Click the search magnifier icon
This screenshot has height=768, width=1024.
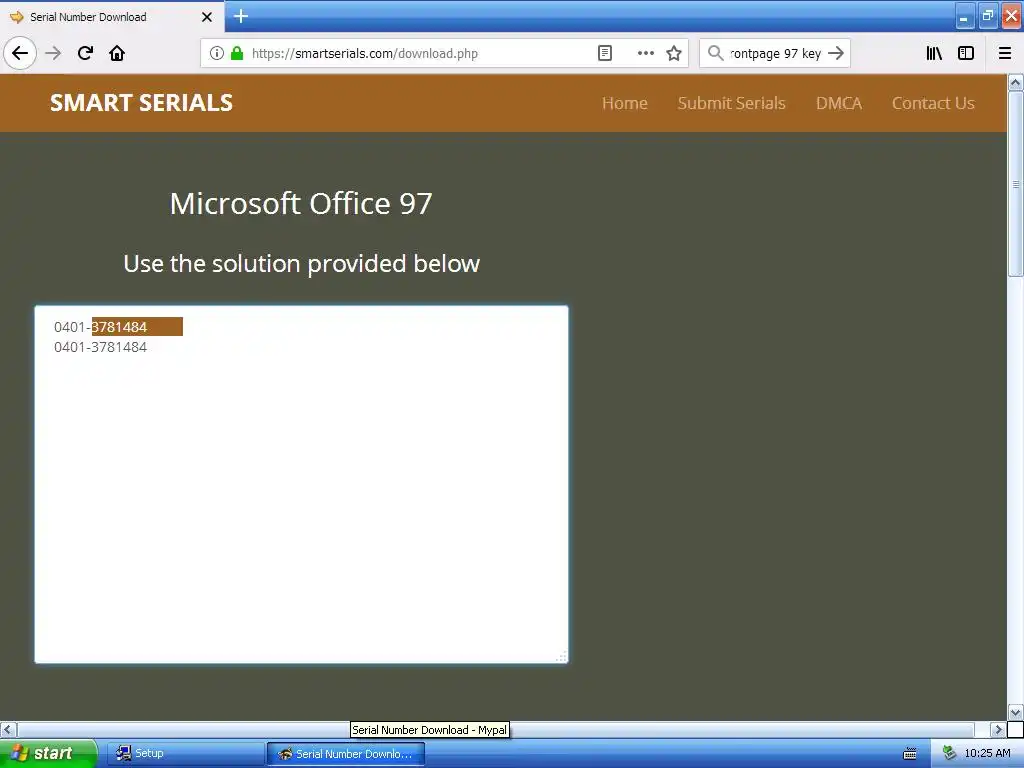coord(715,53)
